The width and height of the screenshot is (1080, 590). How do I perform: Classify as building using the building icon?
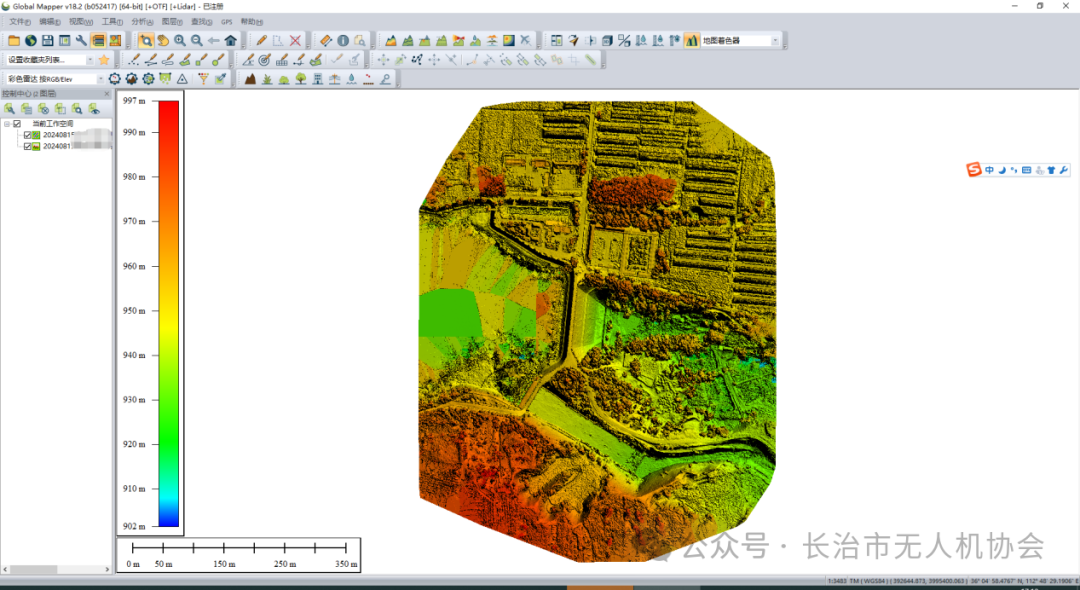tap(318, 79)
